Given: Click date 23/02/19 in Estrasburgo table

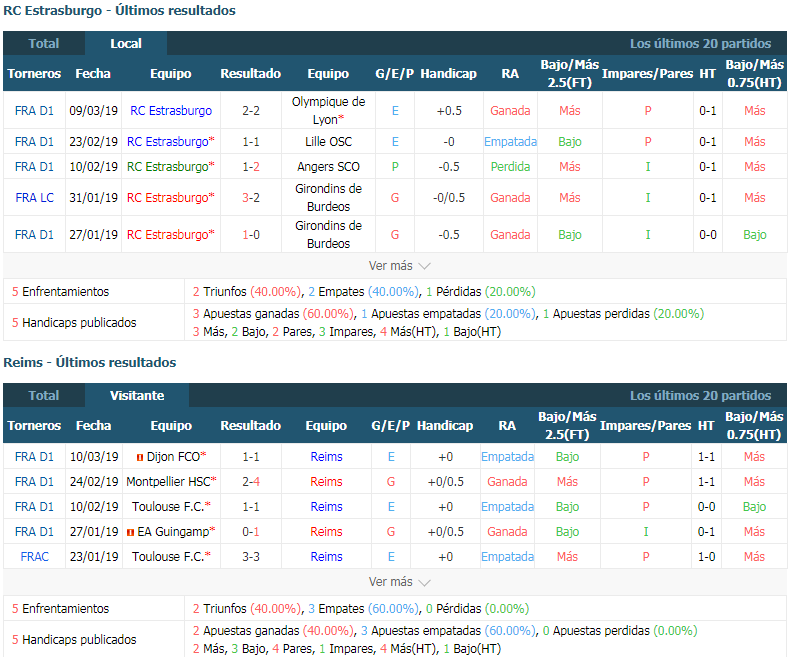Looking at the screenshot, I should [x=94, y=142].
